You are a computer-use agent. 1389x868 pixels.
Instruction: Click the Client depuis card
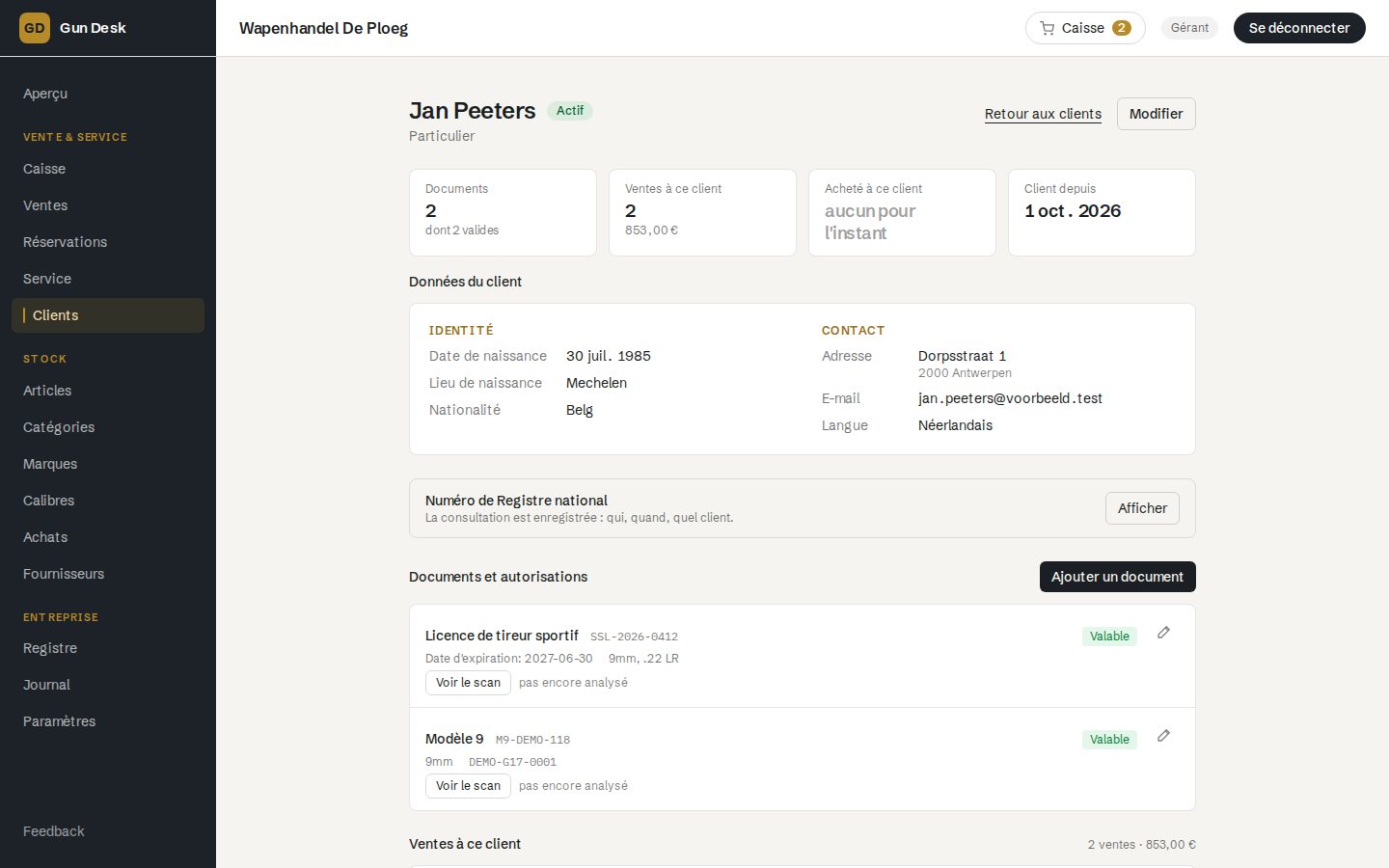pyautogui.click(x=1102, y=212)
